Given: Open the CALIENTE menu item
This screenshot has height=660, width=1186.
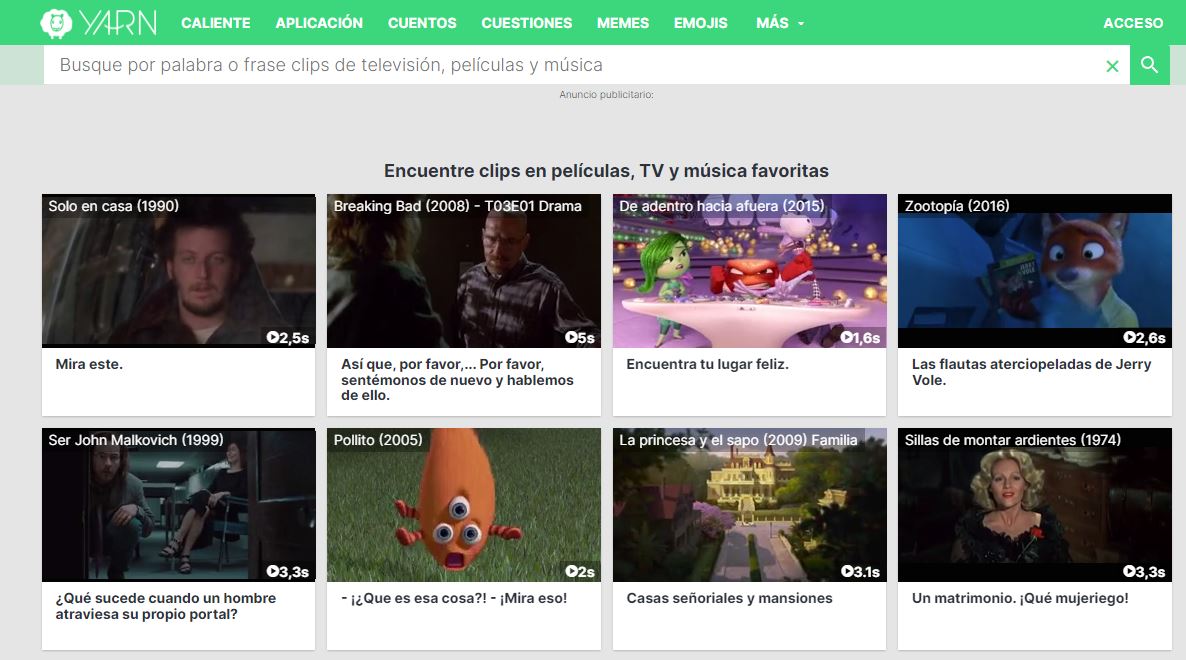Looking at the screenshot, I should click(x=216, y=22).
